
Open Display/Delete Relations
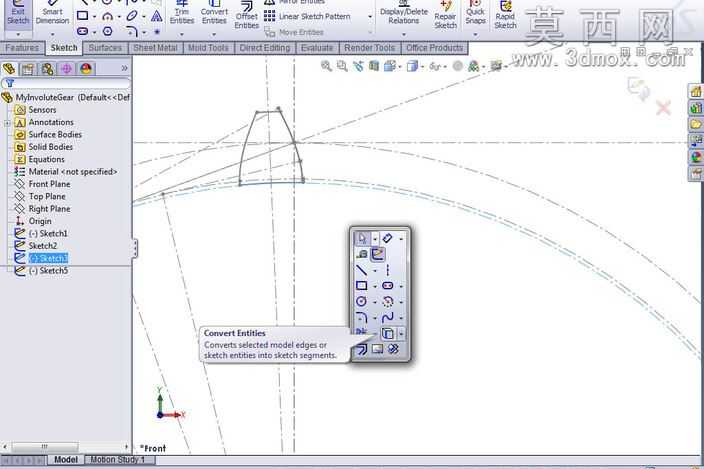(404, 13)
